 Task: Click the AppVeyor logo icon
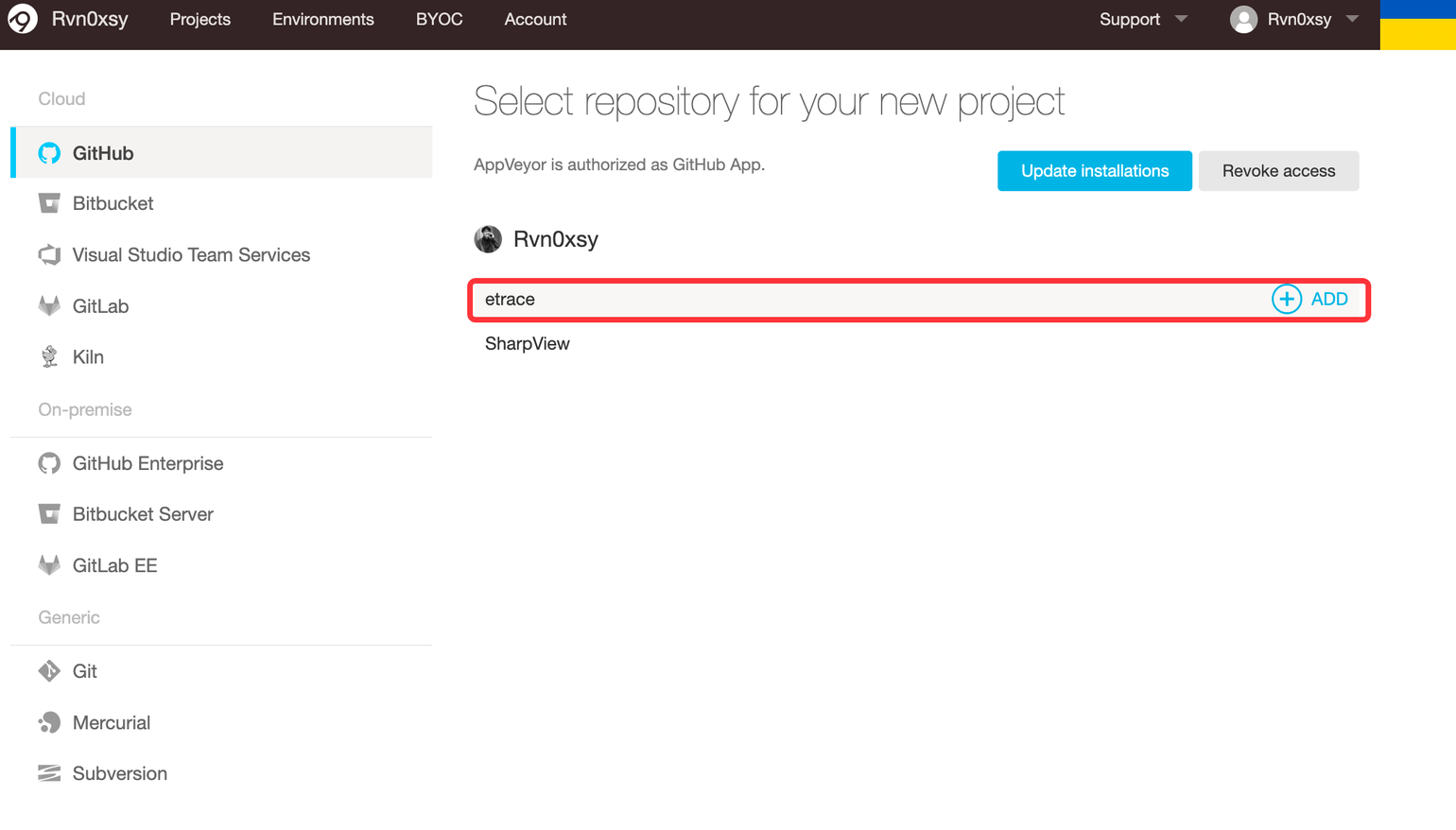tap(23, 19)
